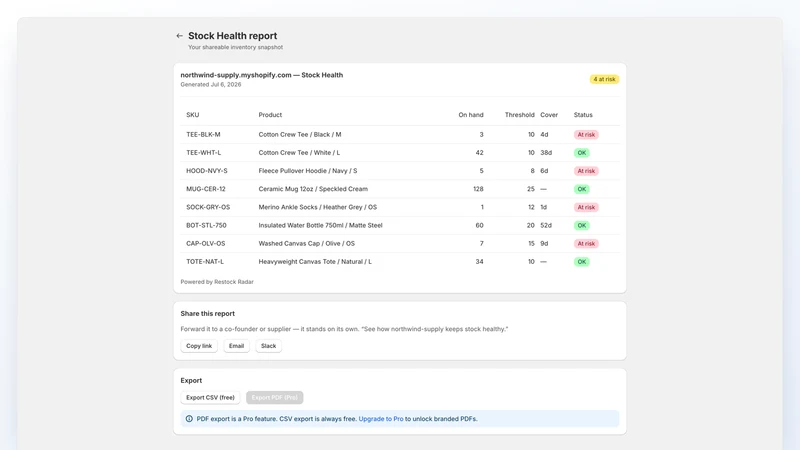Copy the report link
Viewport: 800px width, 450px height.
[x=199, y=346]
